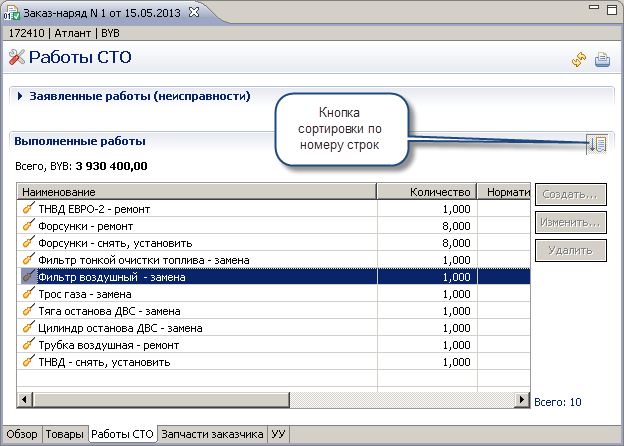Screen dimensions: 624x446
Task: Select row ТНВД - снять, установить
Action: pos(273,362)
